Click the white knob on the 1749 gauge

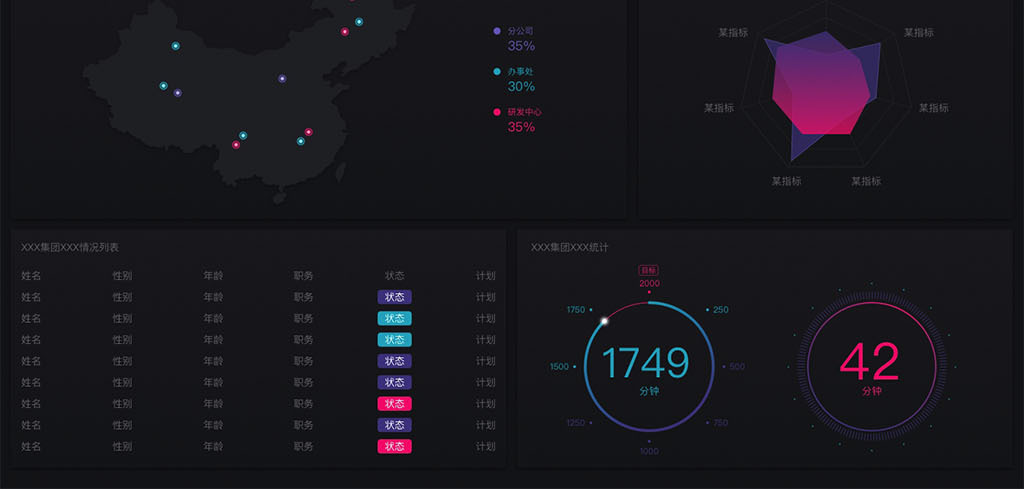pos(604,321)
